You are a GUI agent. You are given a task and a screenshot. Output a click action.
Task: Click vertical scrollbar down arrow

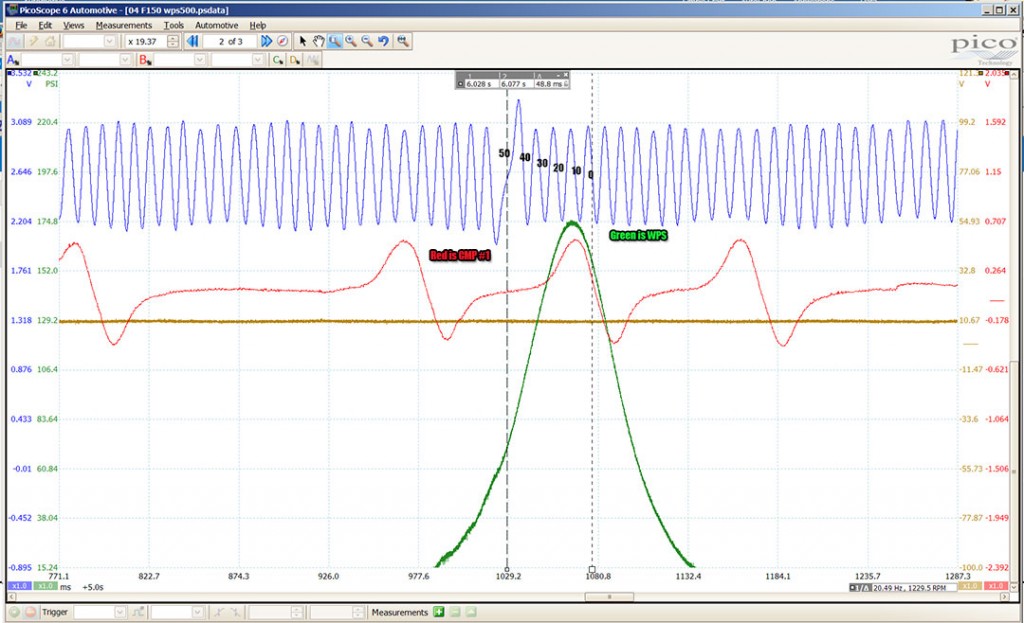click(x=1016, y=586)
